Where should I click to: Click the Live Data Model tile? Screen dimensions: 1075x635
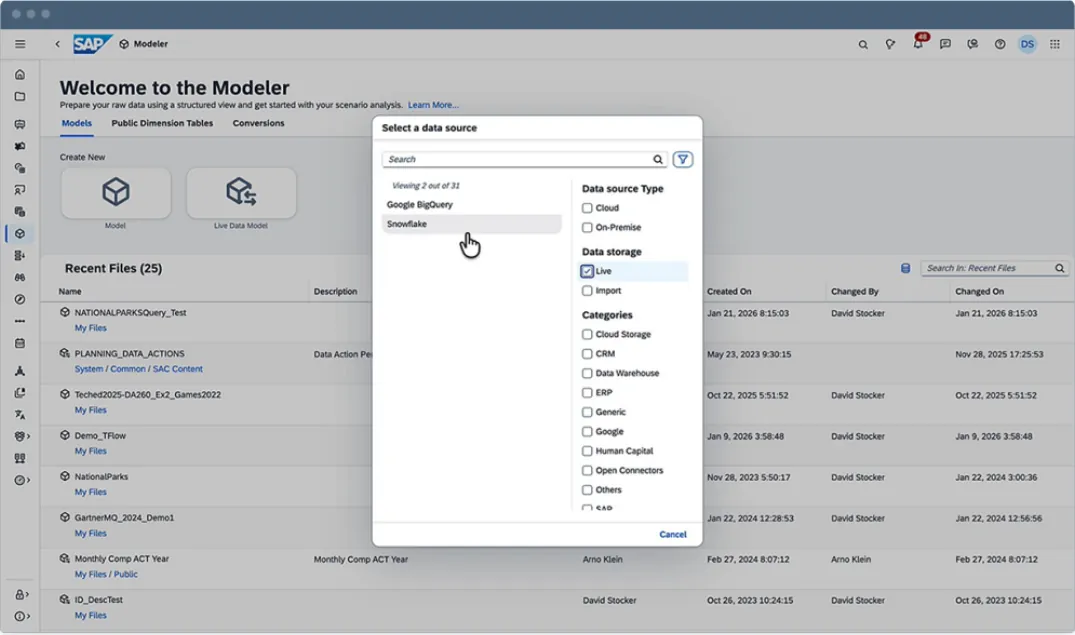(241, 192)
